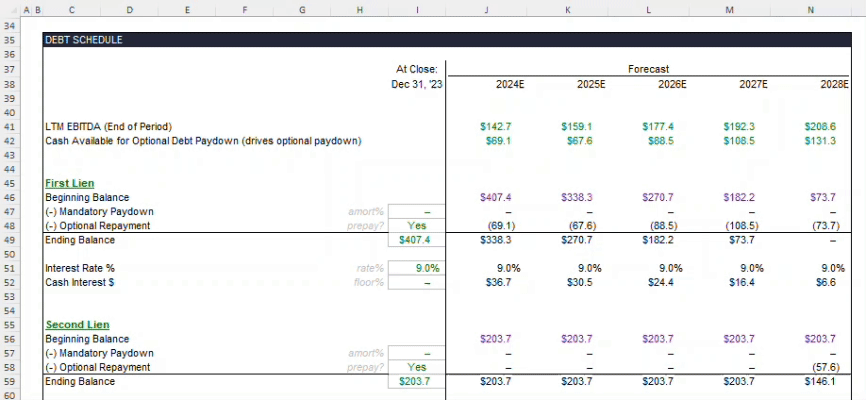Screen dimensions: 866x400
Task: Click the 2027E forecast year header cell
Action: tap(752, 85)
